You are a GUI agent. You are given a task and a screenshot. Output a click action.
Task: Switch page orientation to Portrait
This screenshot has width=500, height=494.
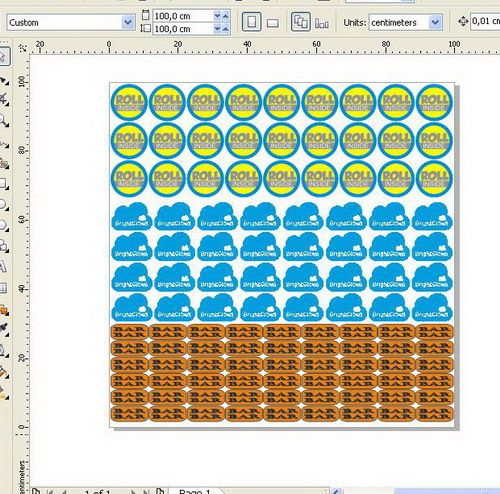coord(252,22)
